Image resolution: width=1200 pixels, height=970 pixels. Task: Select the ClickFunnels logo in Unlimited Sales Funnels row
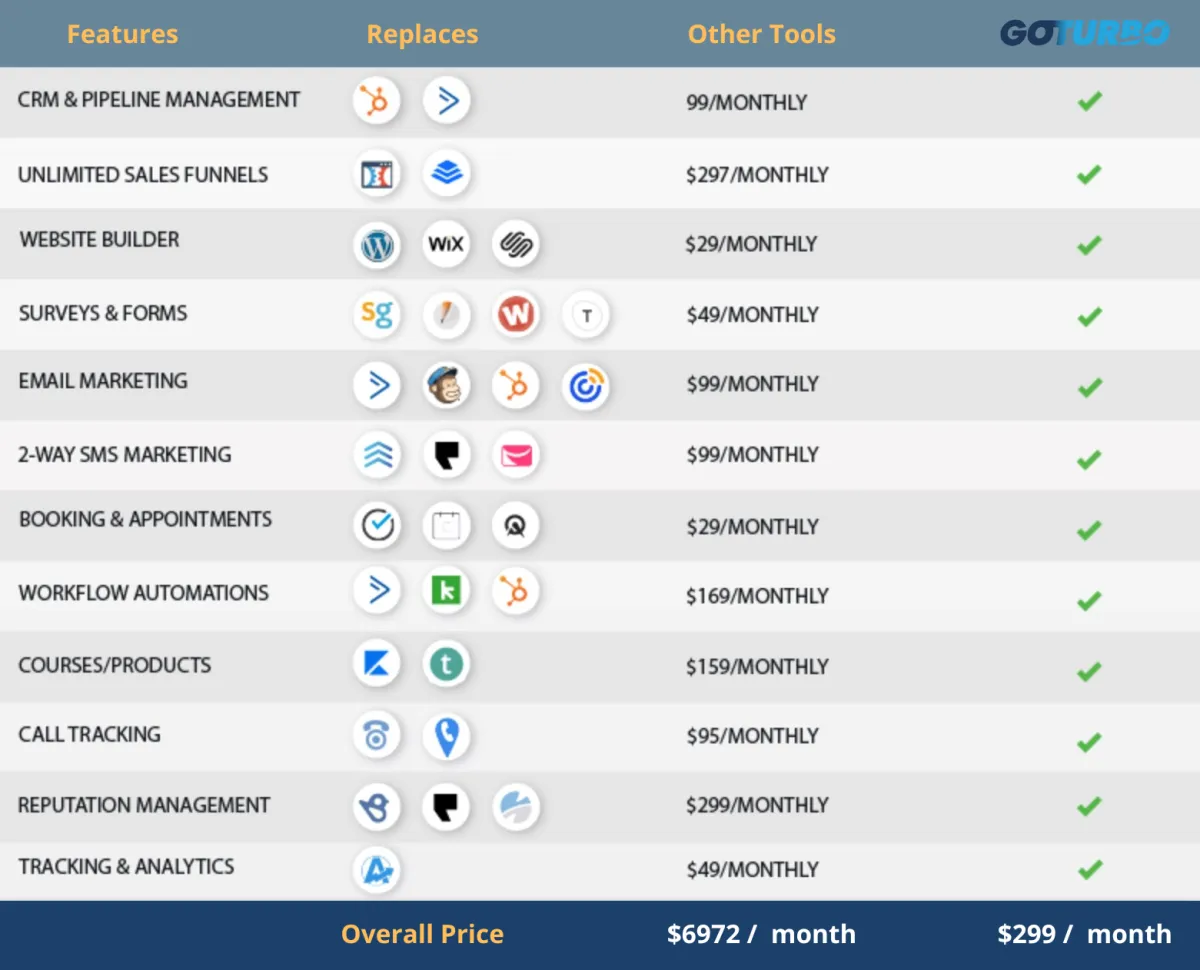click(377, 174)
